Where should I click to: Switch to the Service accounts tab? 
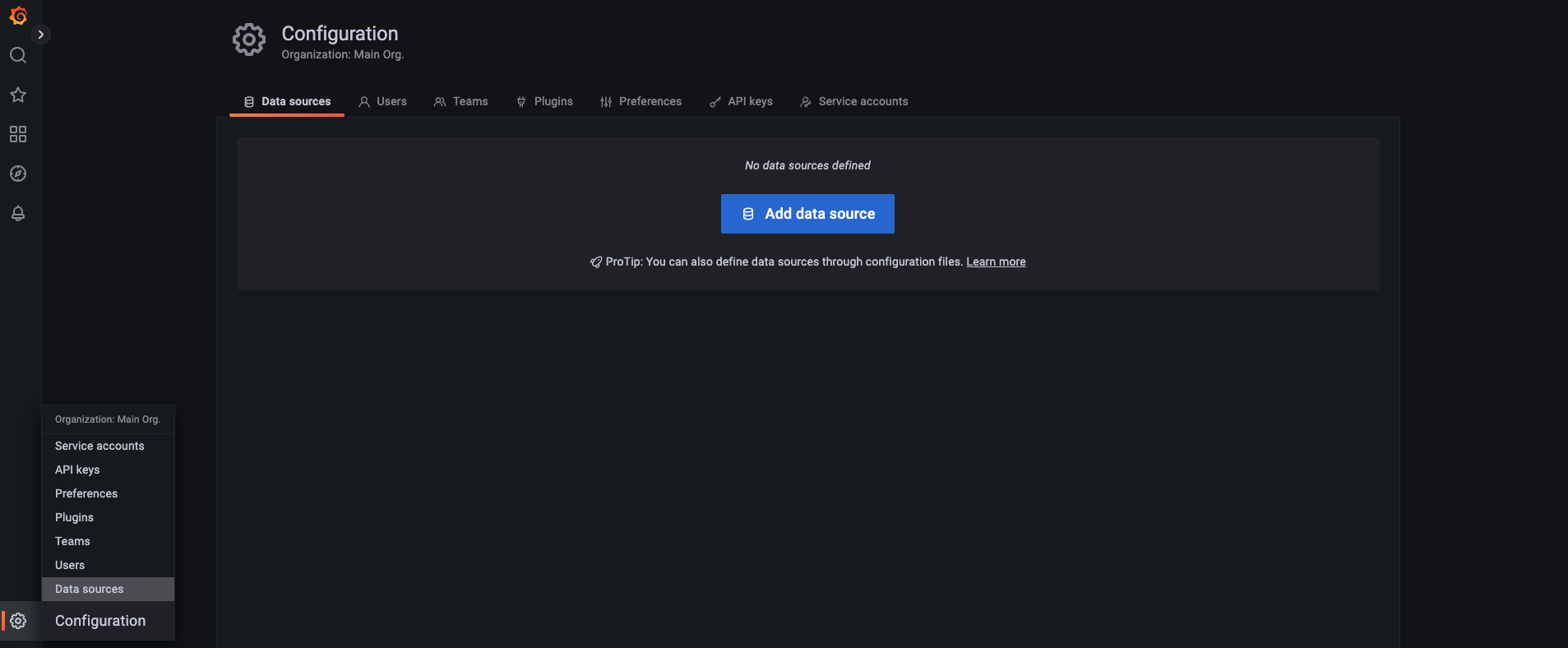[853, 101]
